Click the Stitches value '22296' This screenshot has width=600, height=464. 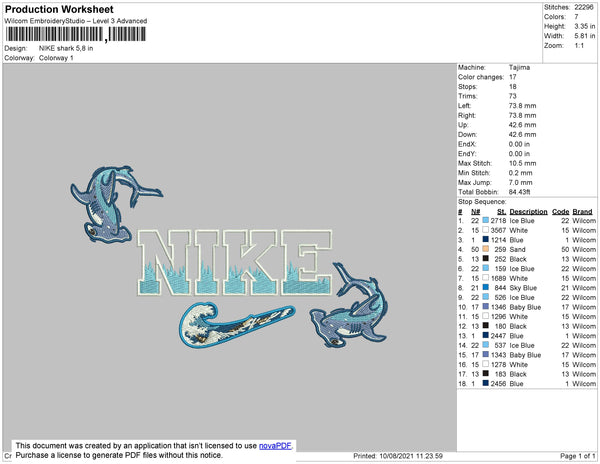(584, 7)
